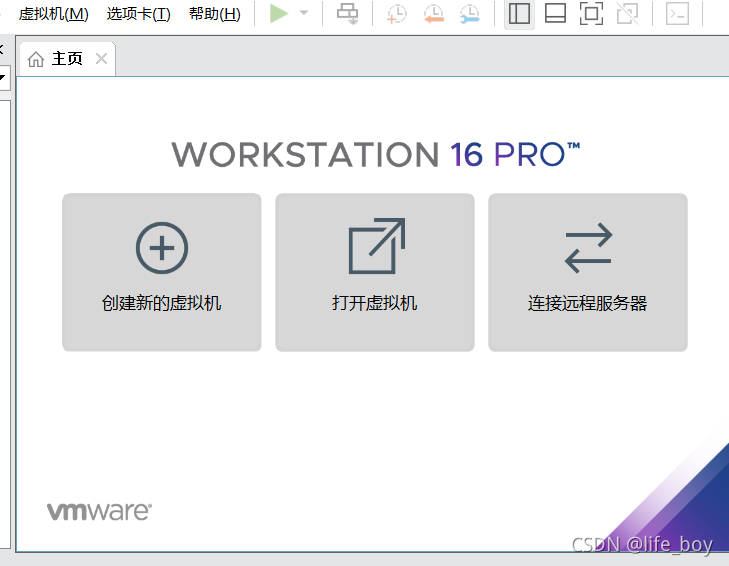The height and width of the screenshot is (566, 729).
Task: Click the 连接远程服务器 tile
Action: pos(588,273)
